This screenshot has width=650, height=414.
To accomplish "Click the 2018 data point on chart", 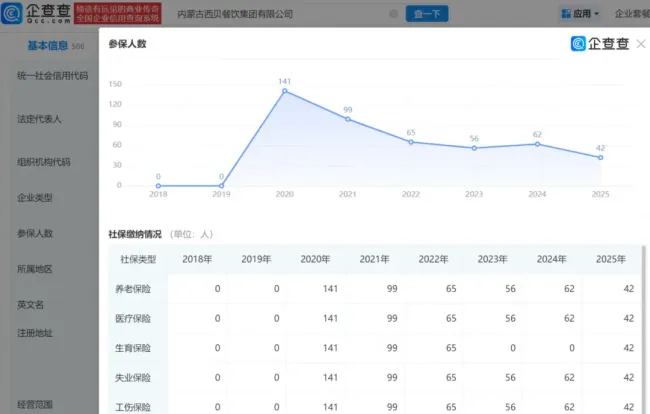I will pyautogui.click(x=158, y=186).
